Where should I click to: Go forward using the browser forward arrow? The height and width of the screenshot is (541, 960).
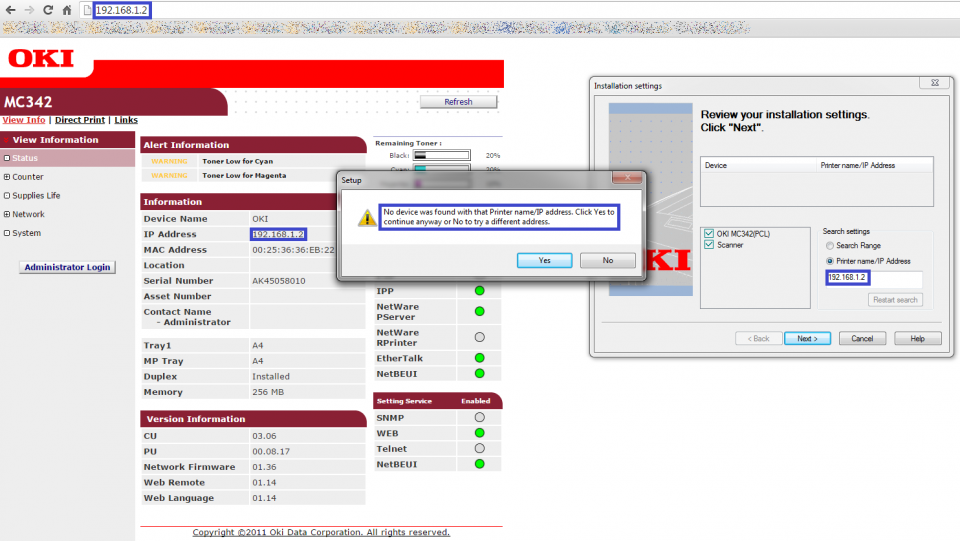[29, 10]
